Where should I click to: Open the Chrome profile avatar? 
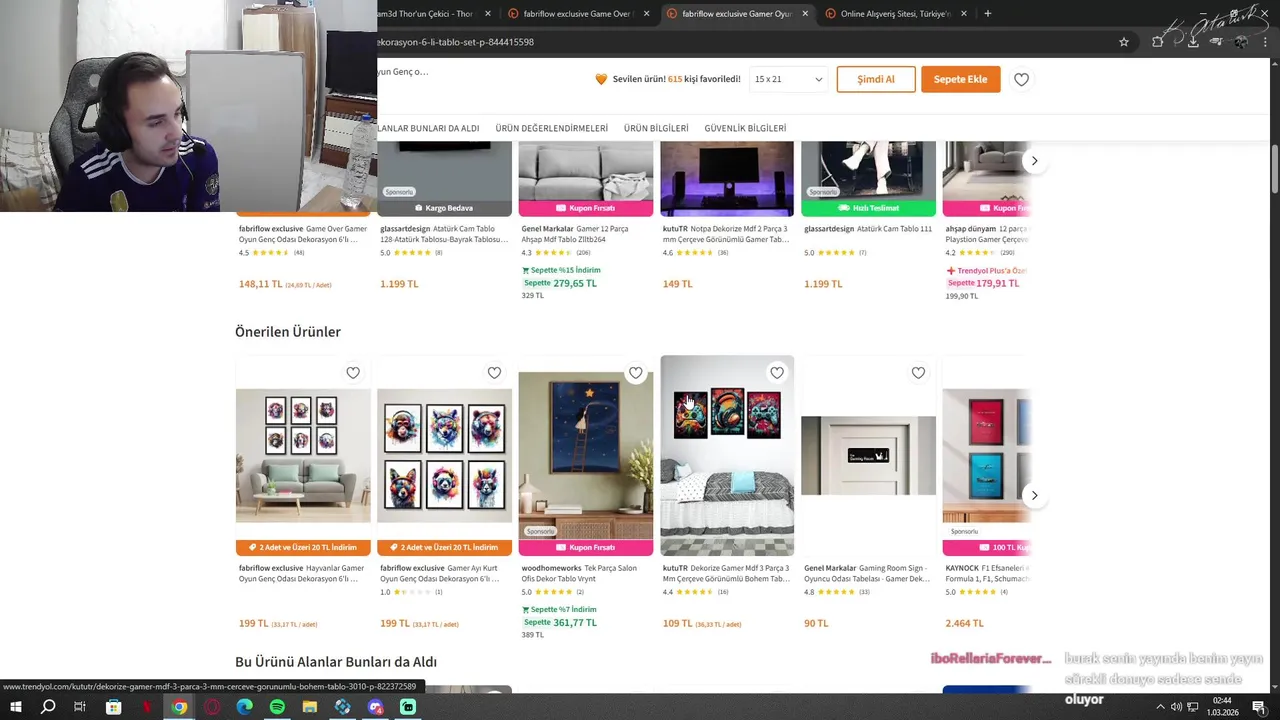click(1241, 42)
